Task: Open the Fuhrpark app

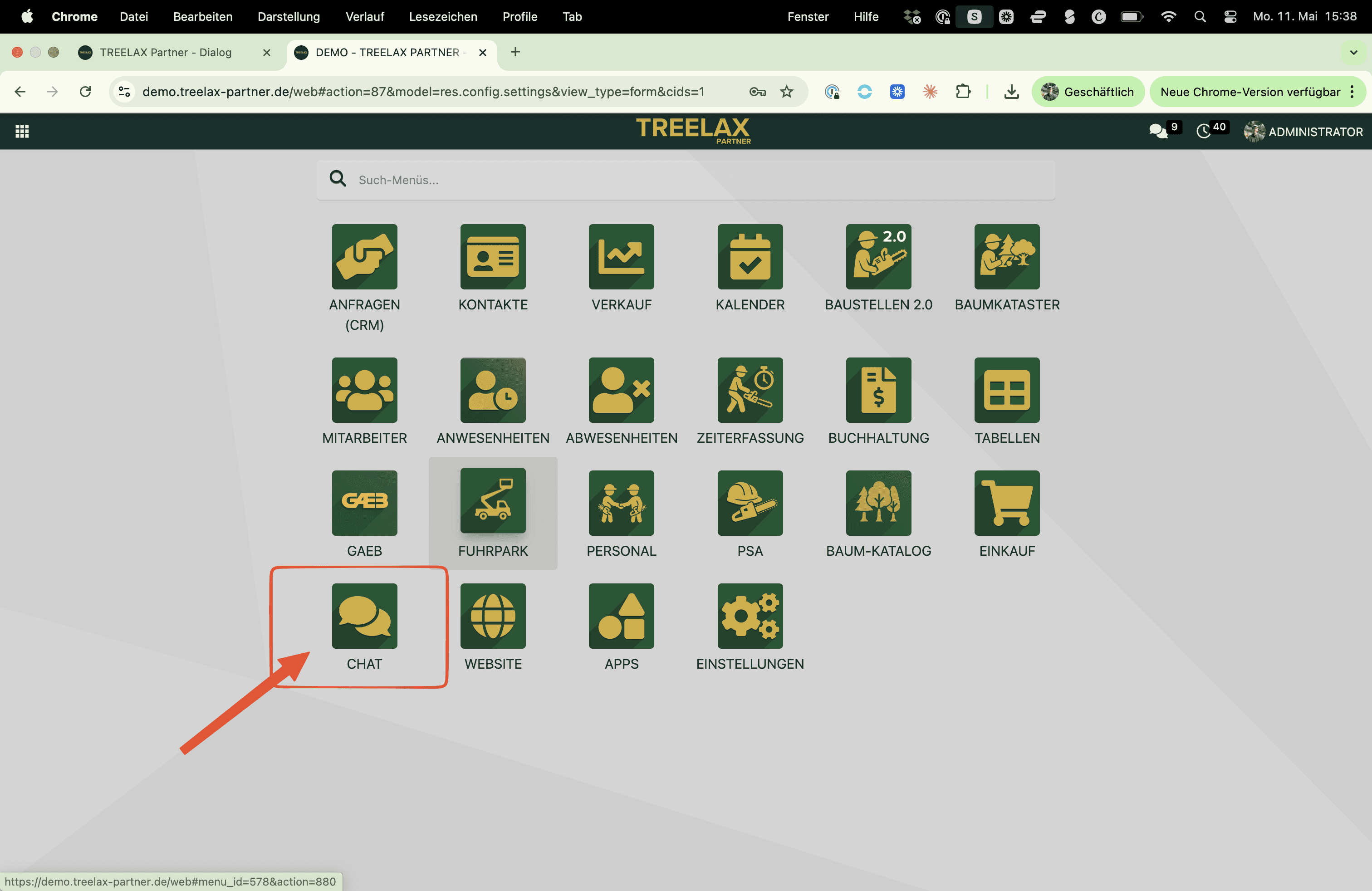Action: (x=493, y=513)
